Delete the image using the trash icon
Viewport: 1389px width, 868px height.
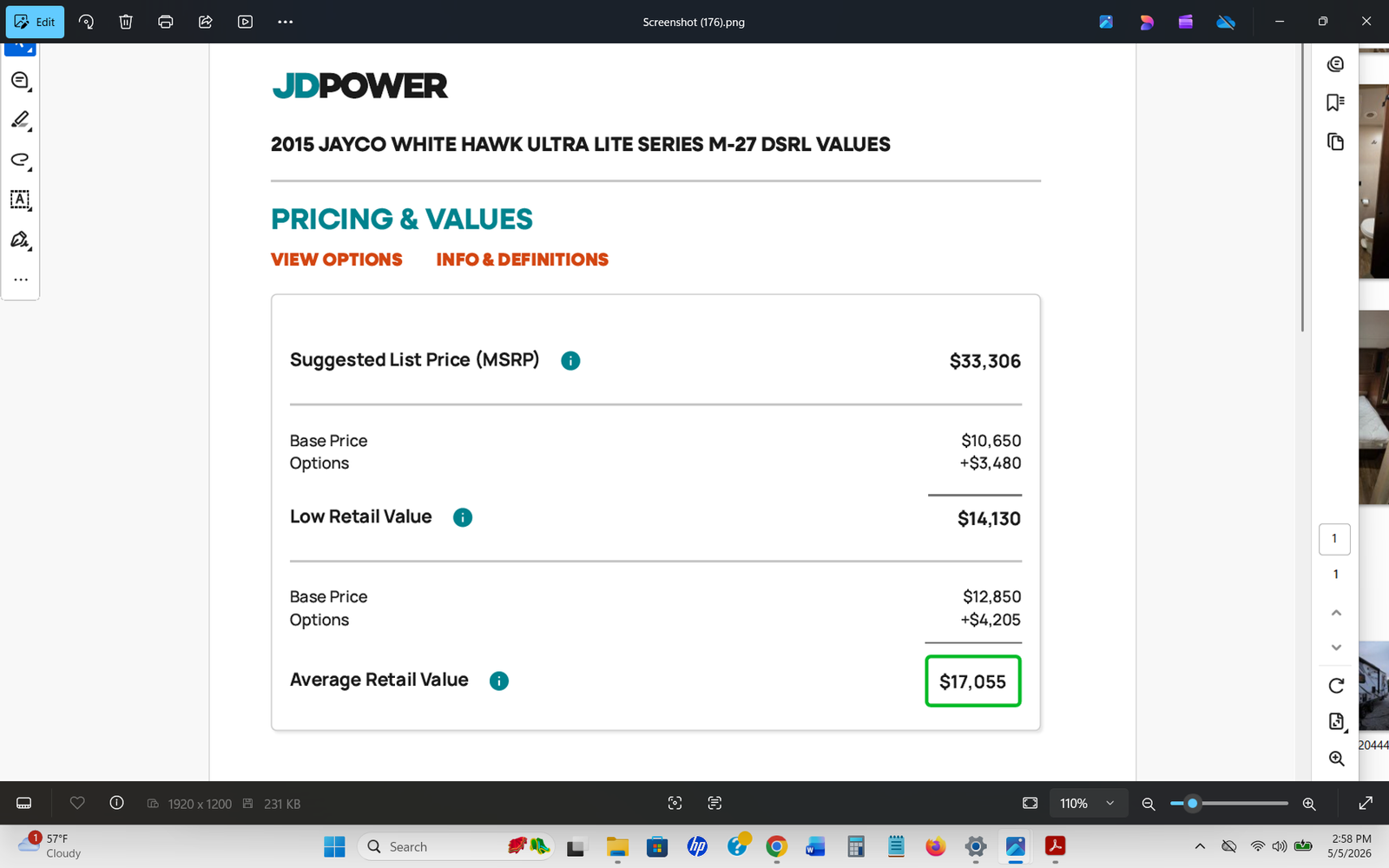pyautogui.click(x=126, y=22)
